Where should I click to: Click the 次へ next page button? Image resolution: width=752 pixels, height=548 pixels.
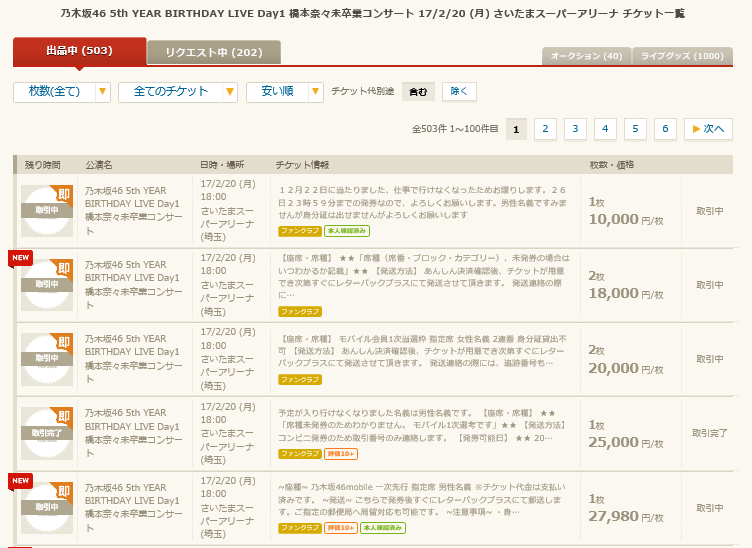click(708, 129)
